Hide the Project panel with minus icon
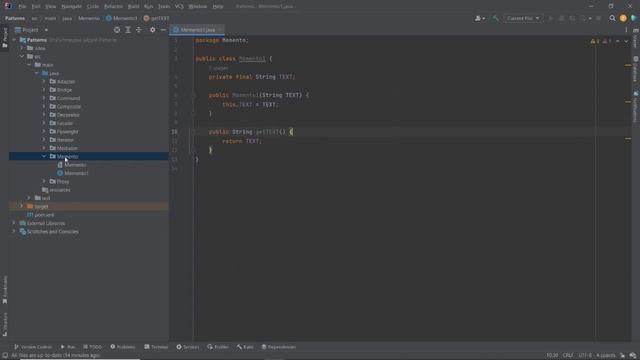Image resolution: width=640 pixels, height=360 pixels. point(163,30)
